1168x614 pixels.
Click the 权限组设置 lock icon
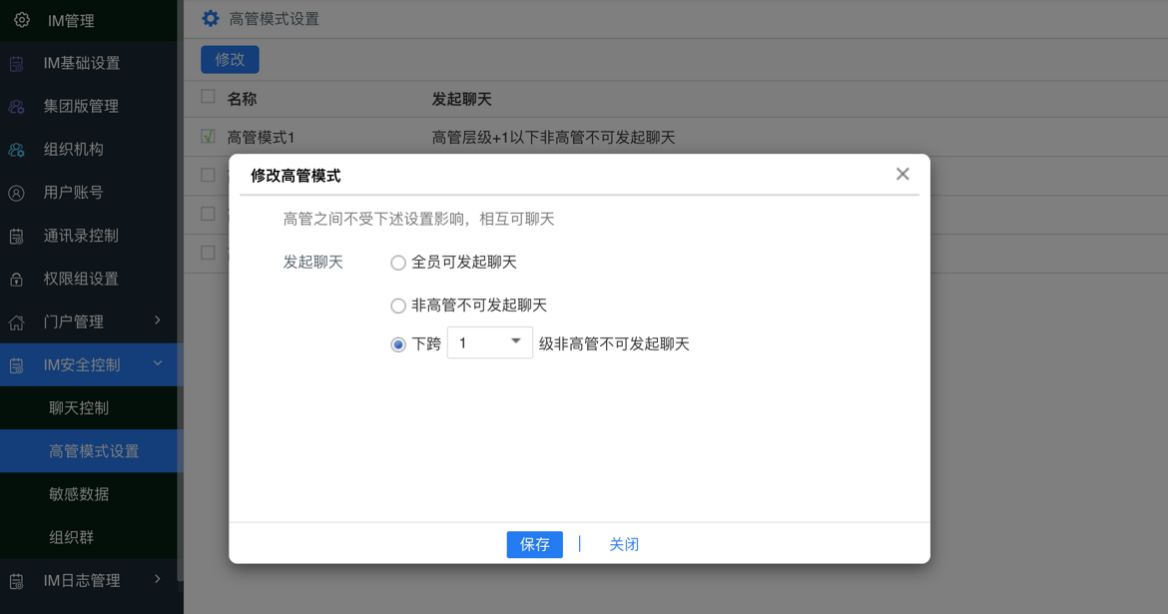(x=16, y=279)
